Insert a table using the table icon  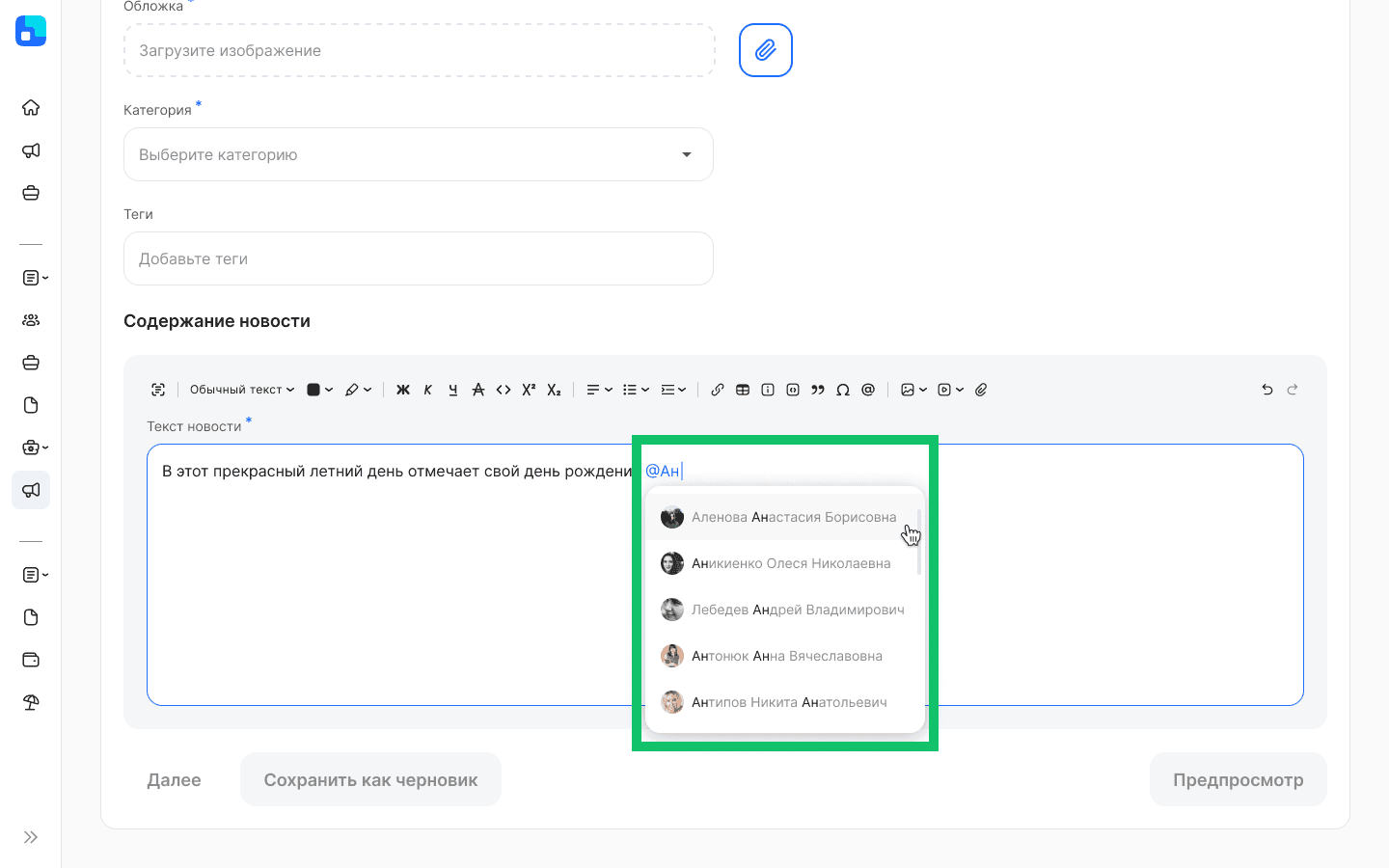point(743,390)
